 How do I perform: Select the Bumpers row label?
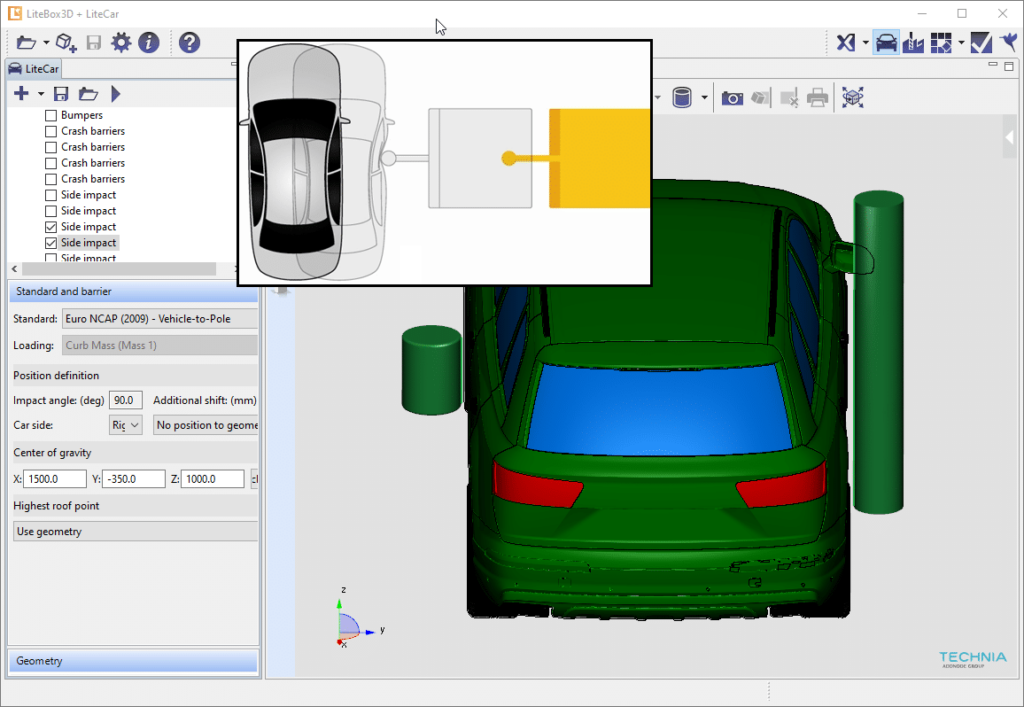tap(82, 115)
